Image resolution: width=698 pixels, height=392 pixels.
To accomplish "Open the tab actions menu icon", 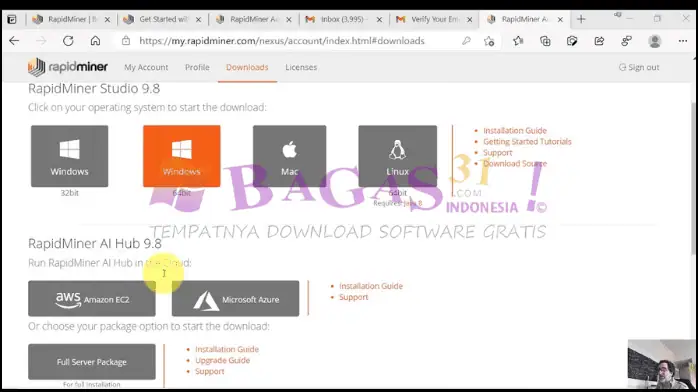I will coord(12,19).
